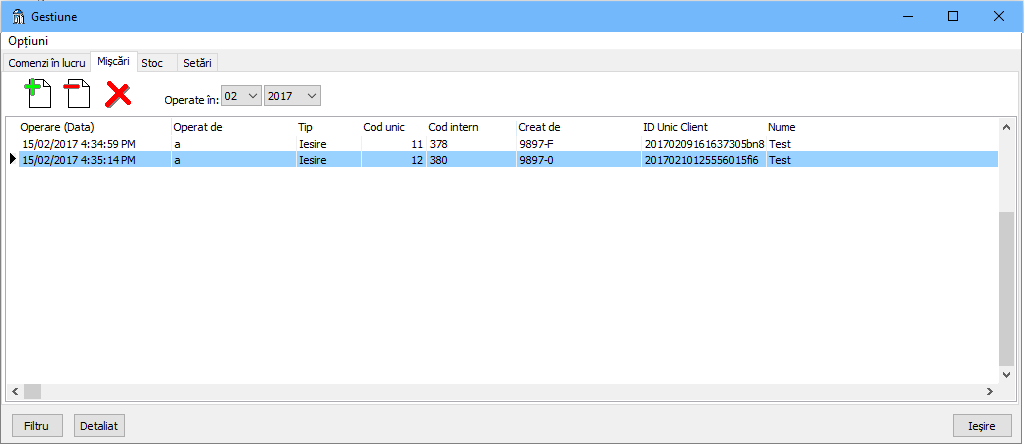The height and width of the screenshot is (444, 1024).
Task: Open the year dropdown showing 2017
Action: [x=293, y=96]
